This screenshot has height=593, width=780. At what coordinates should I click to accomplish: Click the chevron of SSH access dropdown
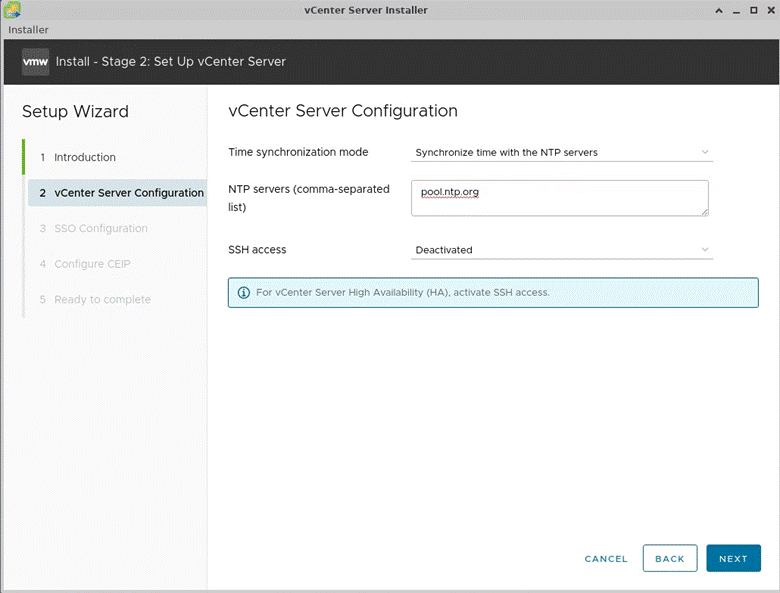[704, 249]
